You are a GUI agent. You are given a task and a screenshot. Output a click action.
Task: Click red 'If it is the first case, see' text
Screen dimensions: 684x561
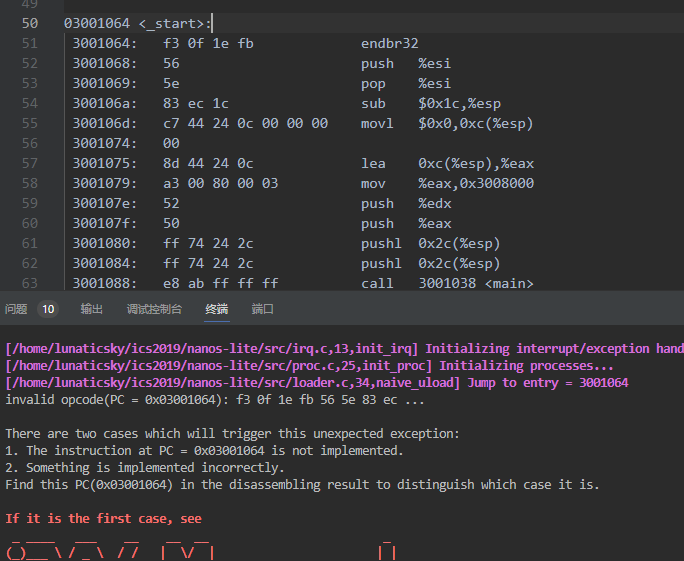pyautogui.click(x=103, y=519)
